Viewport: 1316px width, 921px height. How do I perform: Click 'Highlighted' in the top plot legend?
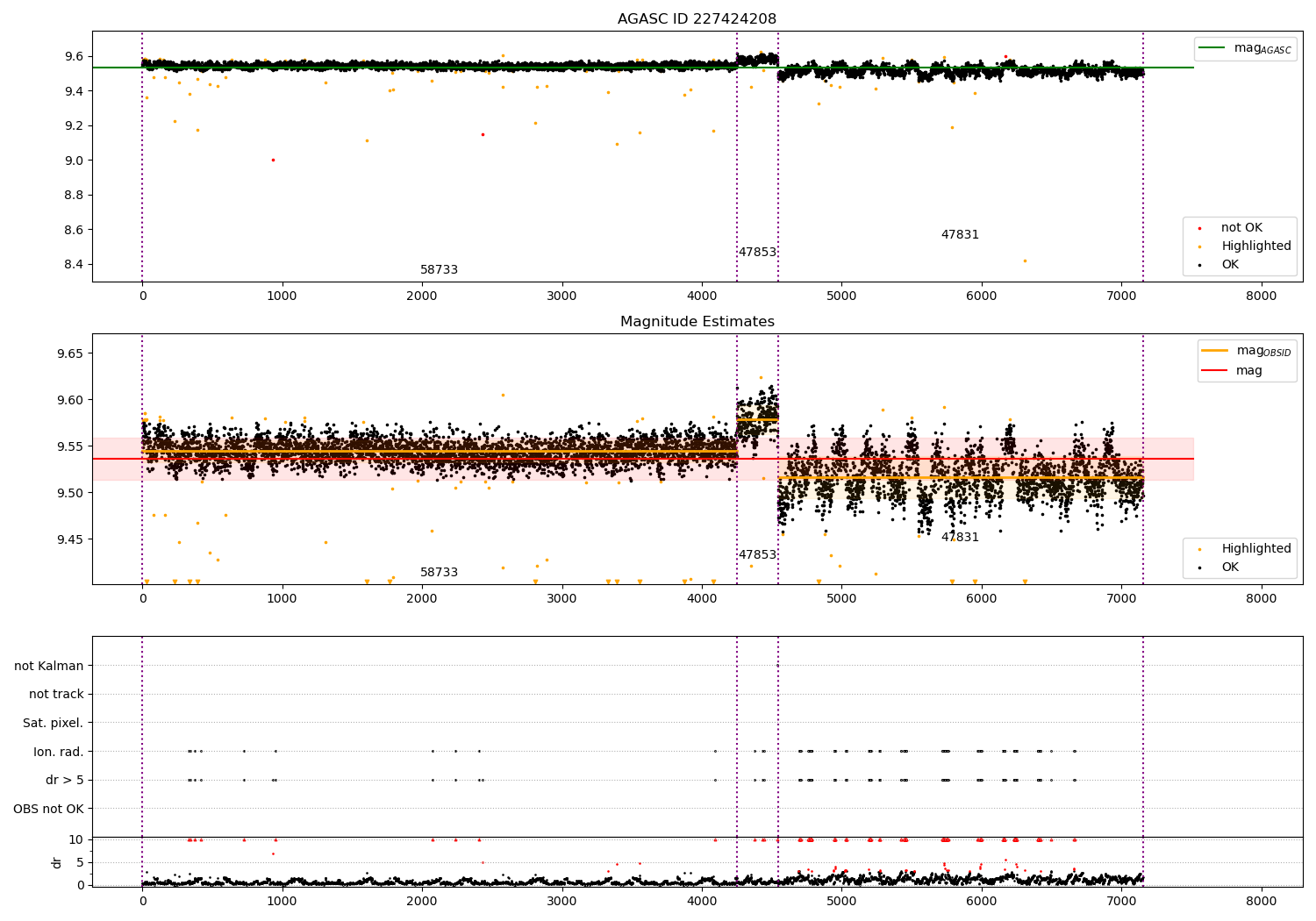(1256, 246)
